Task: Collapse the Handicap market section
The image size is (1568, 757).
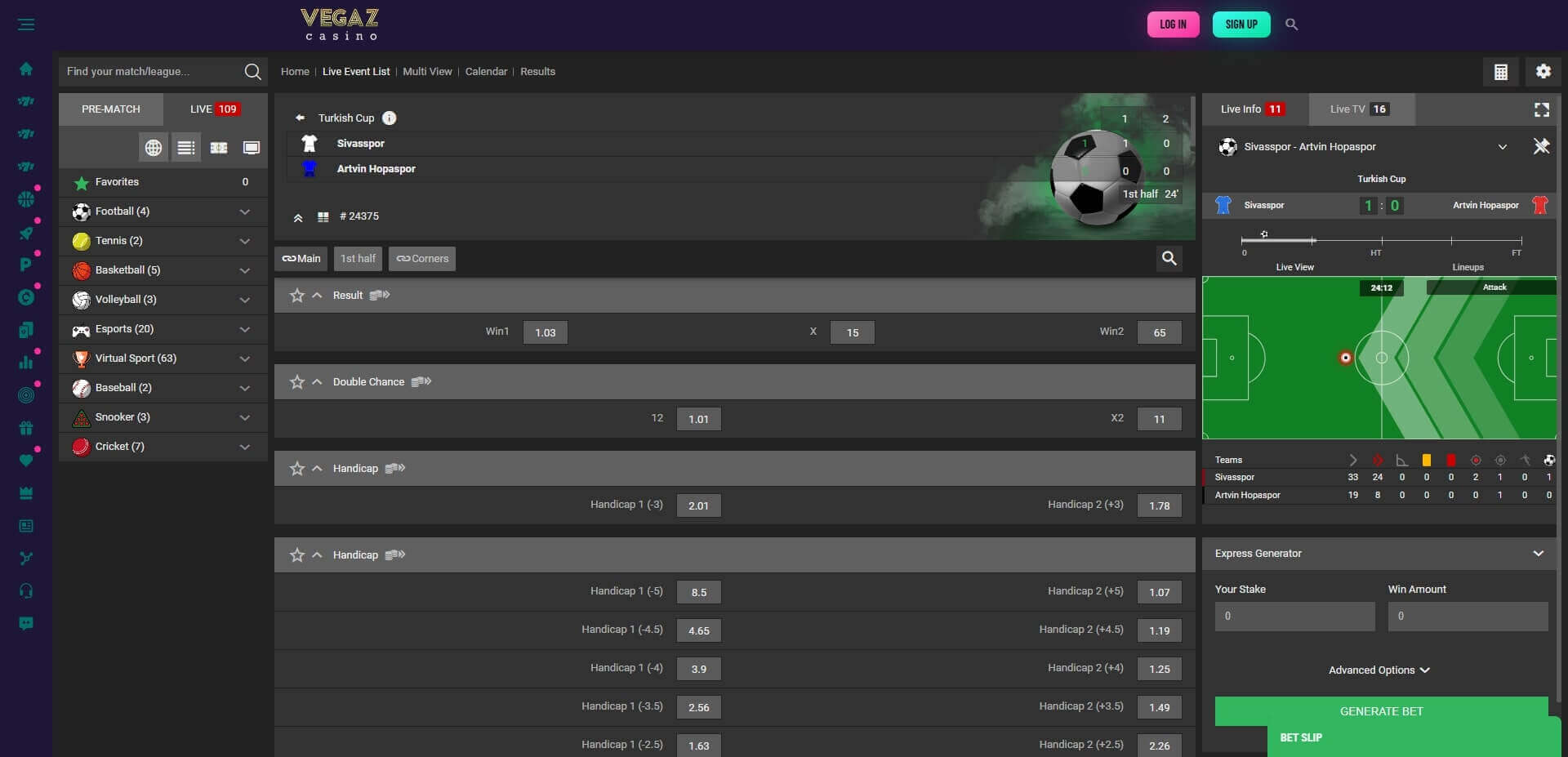Action: tap(317, 468)
